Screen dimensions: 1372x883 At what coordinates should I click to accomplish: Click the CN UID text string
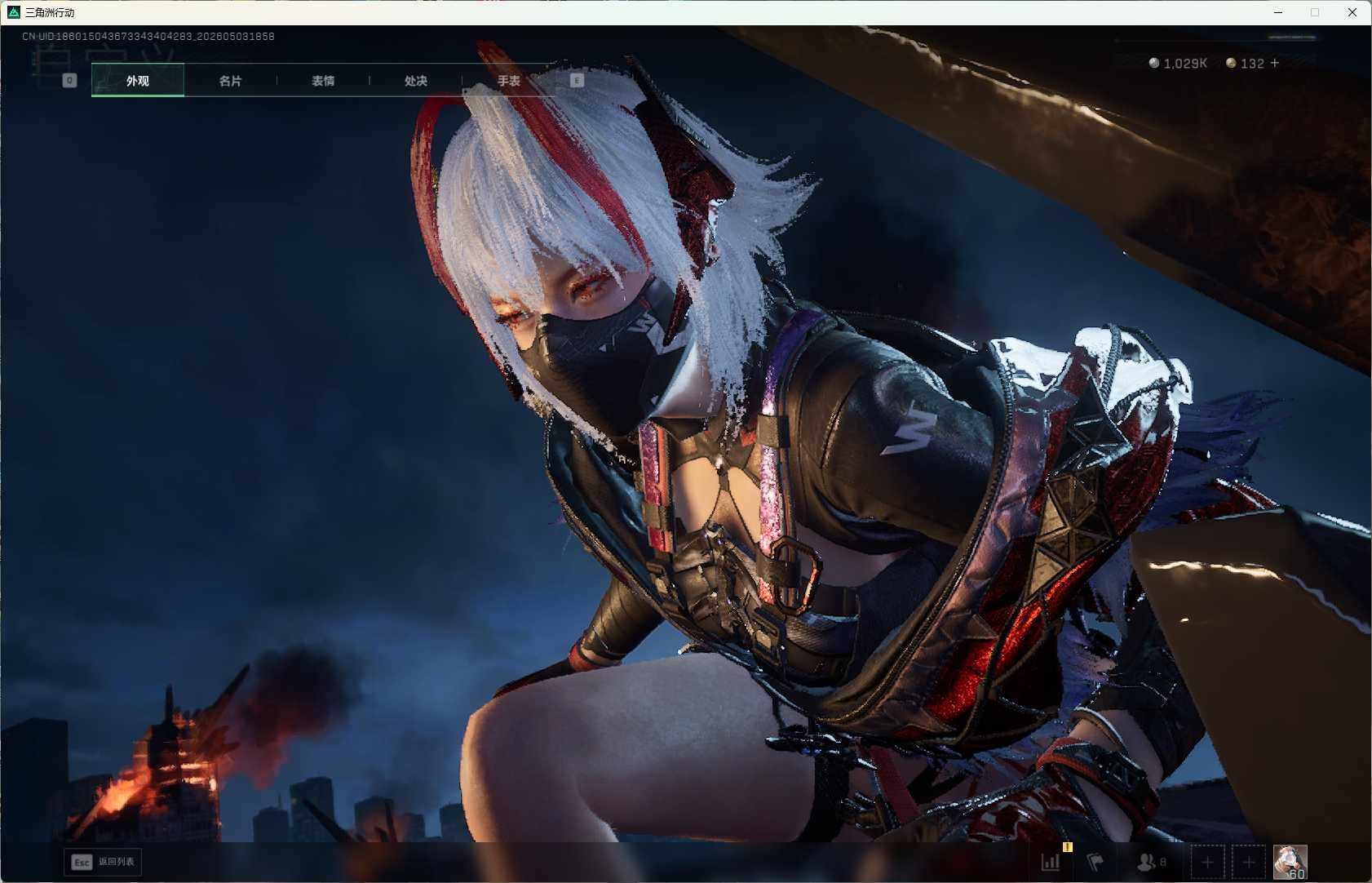coord(148,36)
